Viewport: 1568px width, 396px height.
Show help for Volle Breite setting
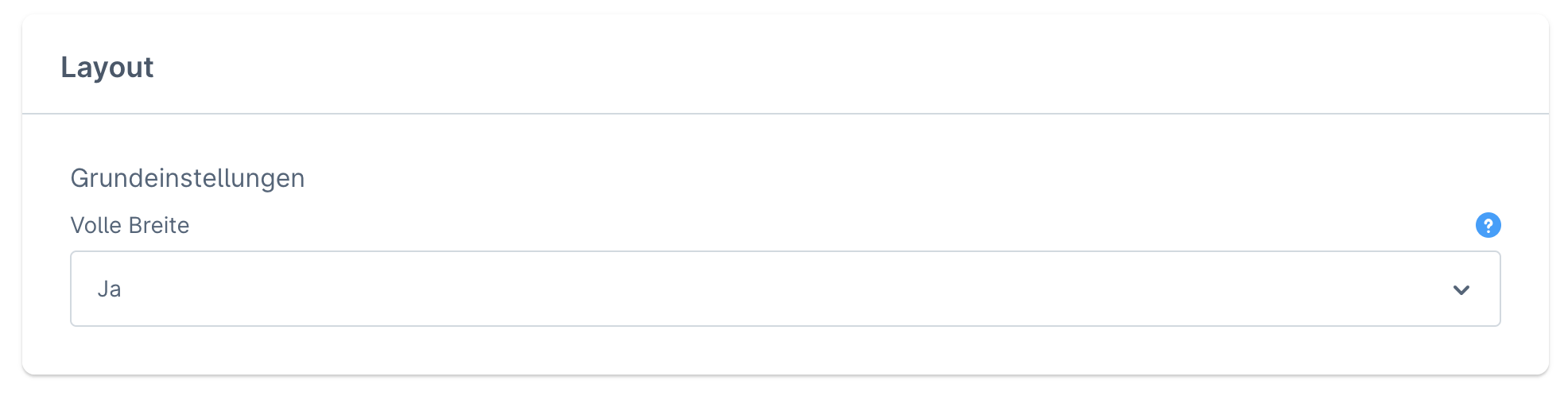pyautogui.click(x=1488, y=225)
